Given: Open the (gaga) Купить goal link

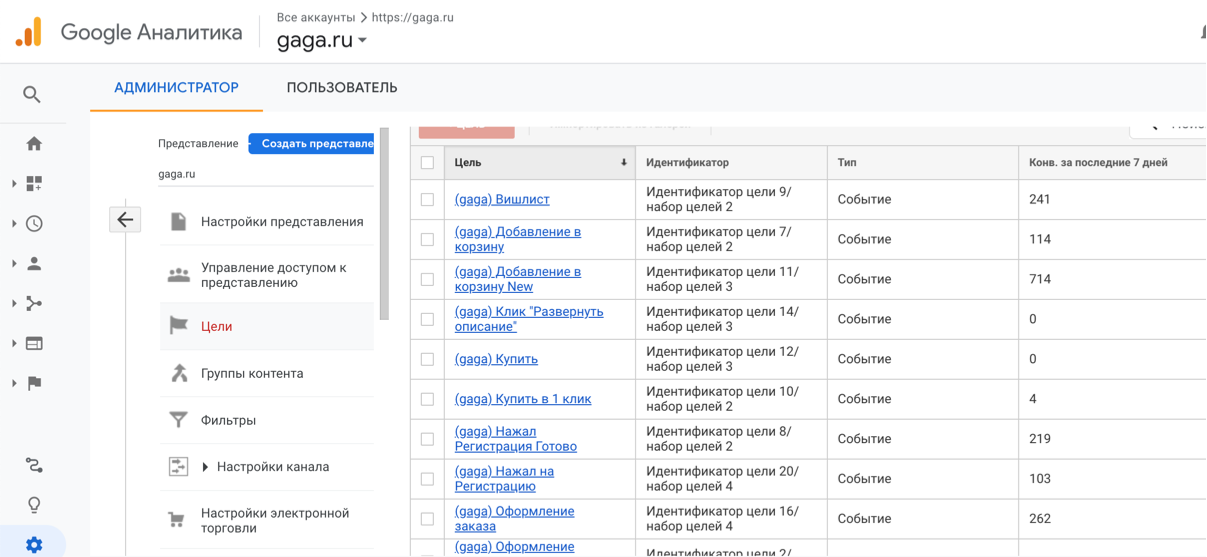Looking at the screenshot, I should pos(496,359).
